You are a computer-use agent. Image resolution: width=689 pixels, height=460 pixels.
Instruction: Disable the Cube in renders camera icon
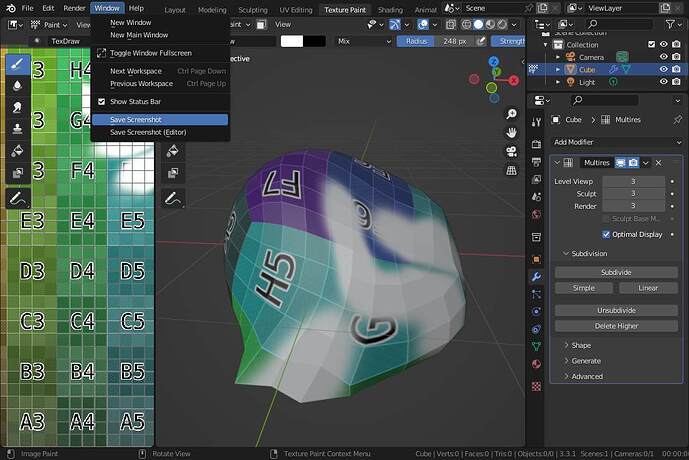(676, 69)
